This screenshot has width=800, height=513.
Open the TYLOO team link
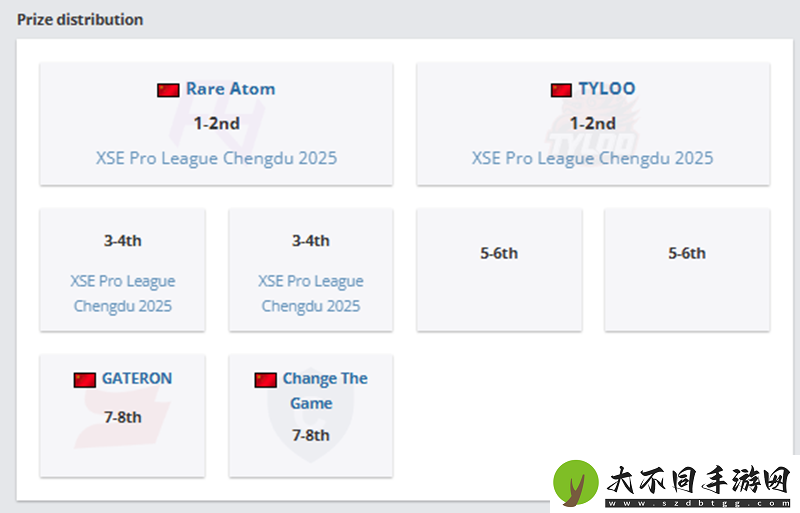tap(607, 89)
